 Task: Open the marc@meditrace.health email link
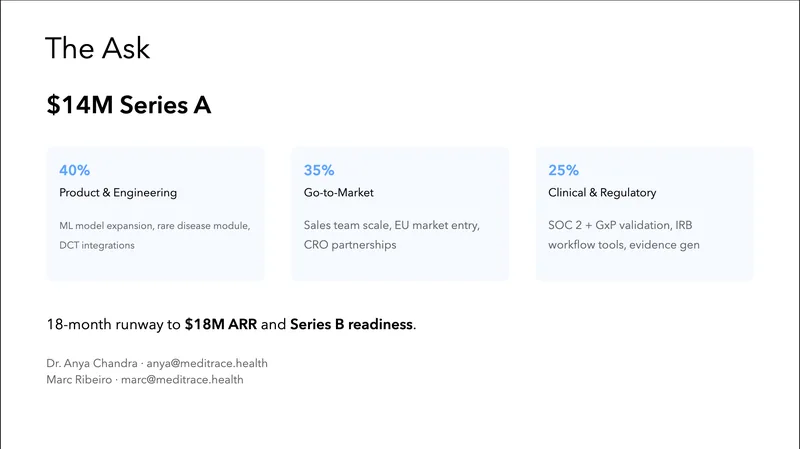(x=182, y=380)
